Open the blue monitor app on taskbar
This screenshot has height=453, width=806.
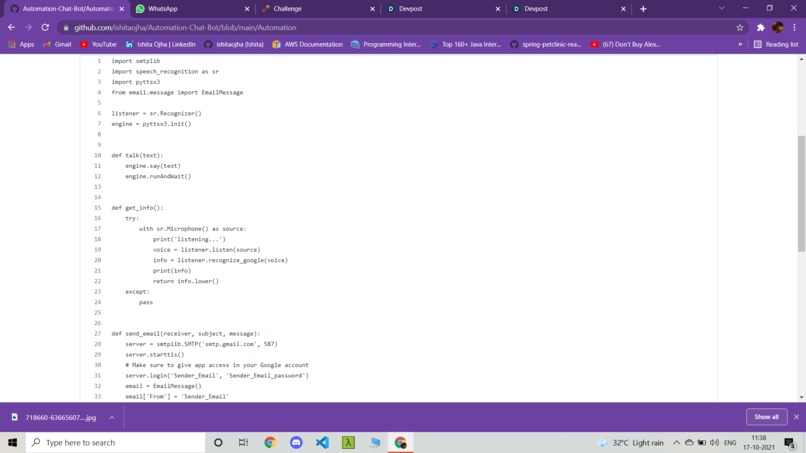[375, 443]
